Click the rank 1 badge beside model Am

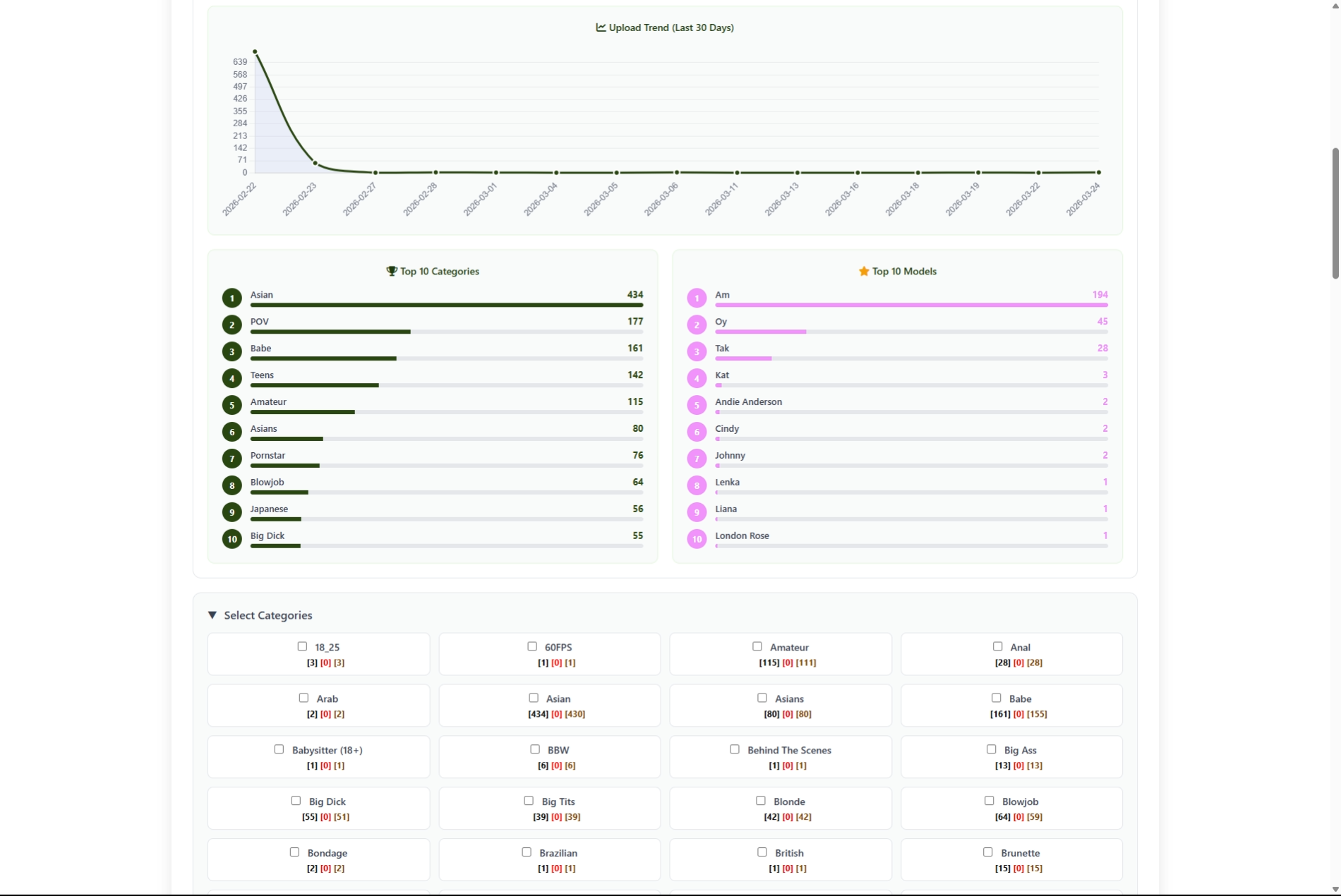pos(697,298)
